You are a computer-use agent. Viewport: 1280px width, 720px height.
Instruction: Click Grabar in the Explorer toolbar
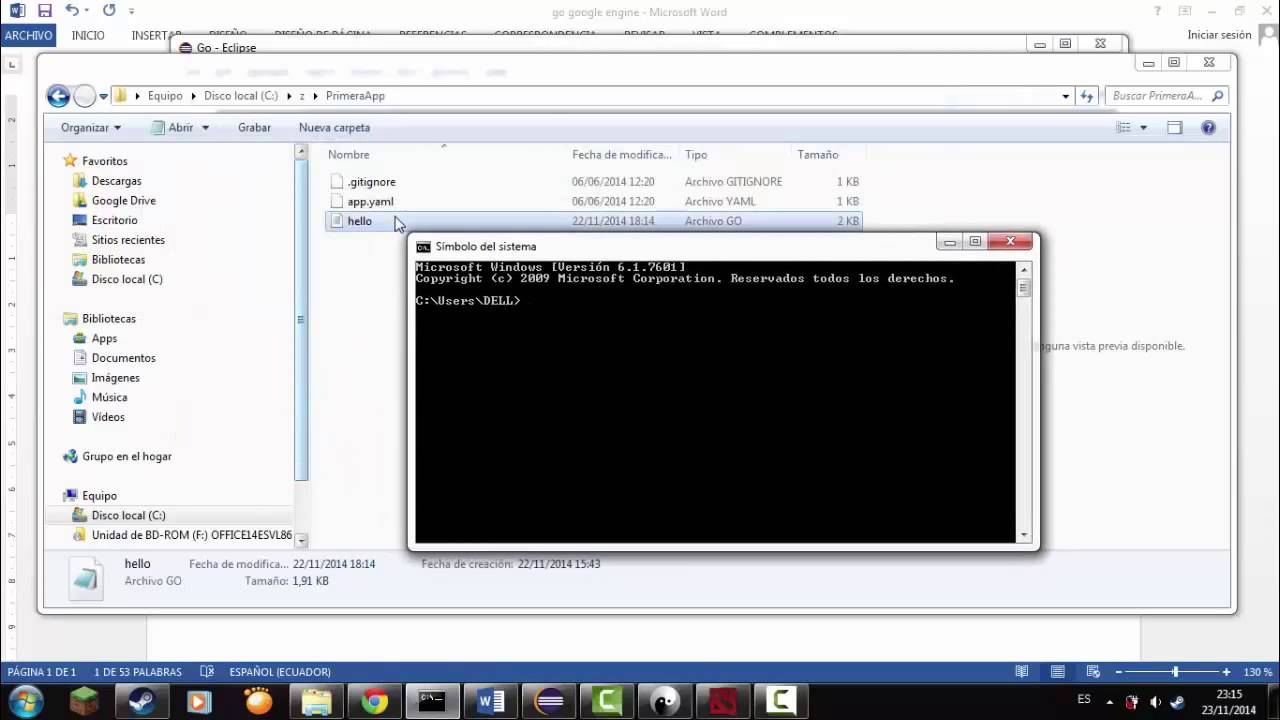click(x=254, y=128)
